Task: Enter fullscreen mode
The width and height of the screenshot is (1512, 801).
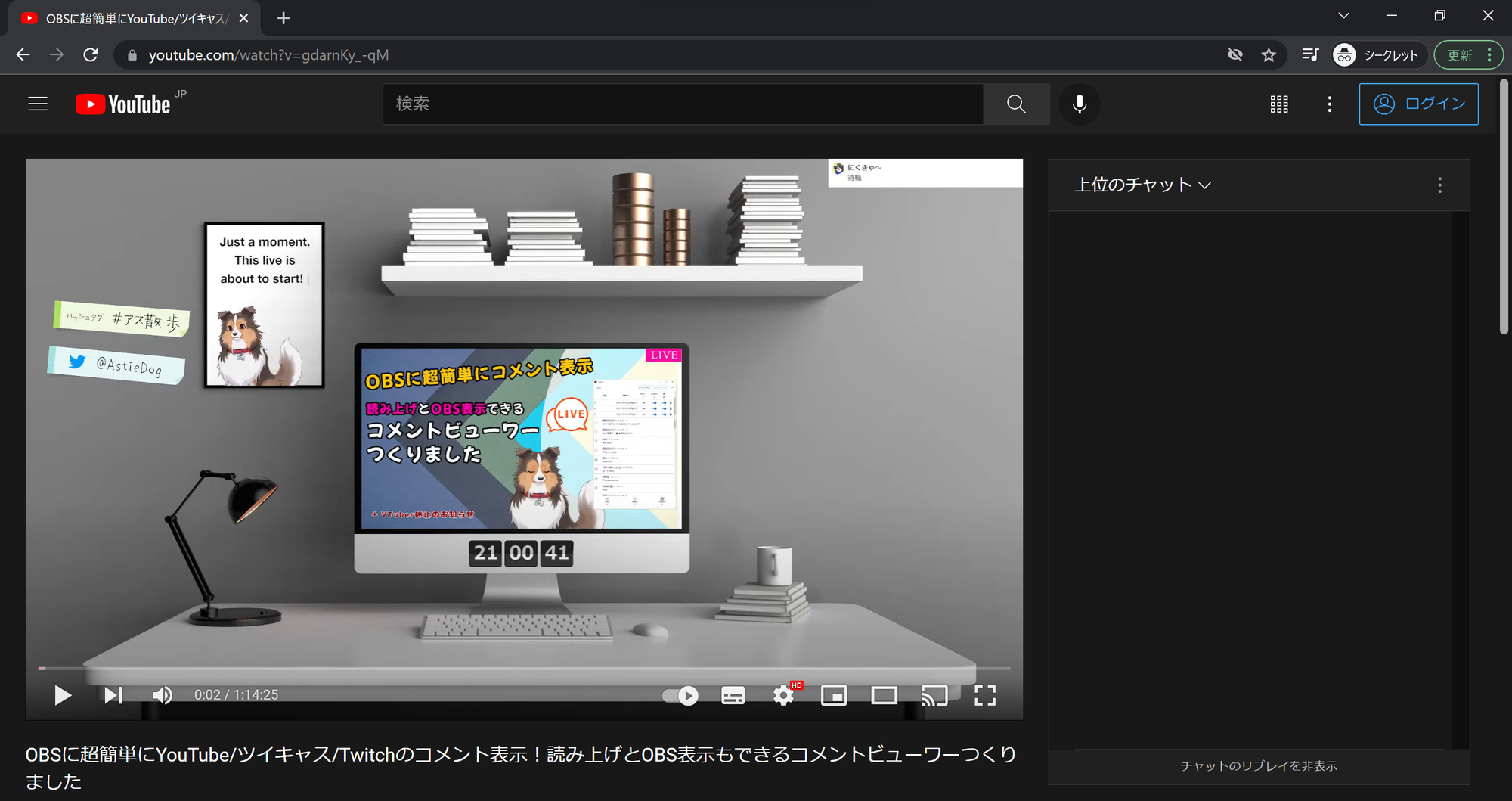Action: pos(984,695)
